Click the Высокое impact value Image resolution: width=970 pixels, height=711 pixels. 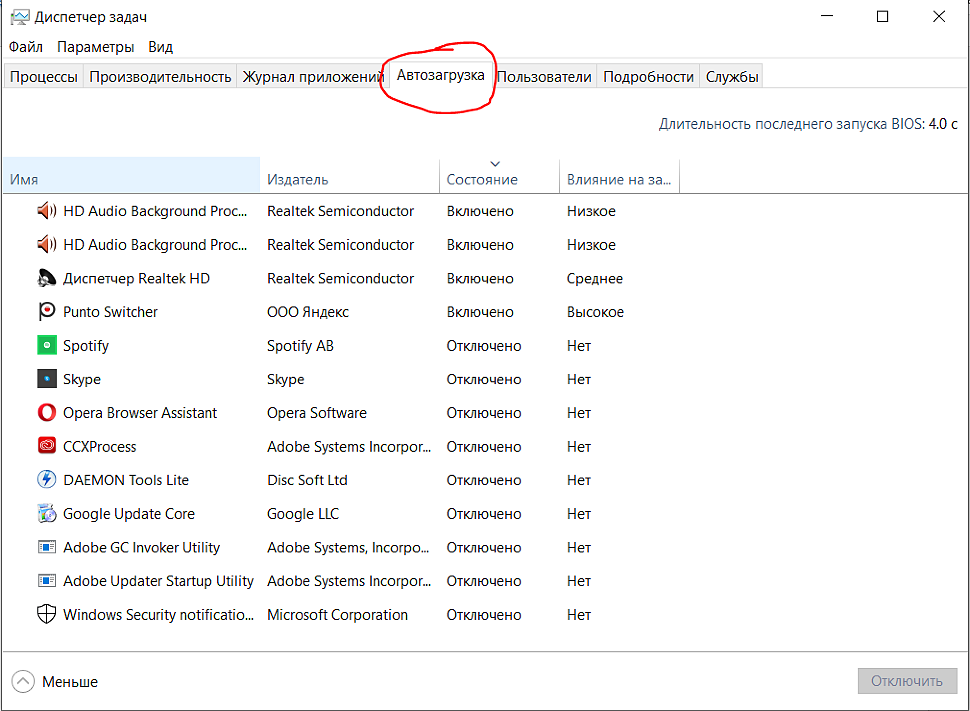tap(595, 312)
